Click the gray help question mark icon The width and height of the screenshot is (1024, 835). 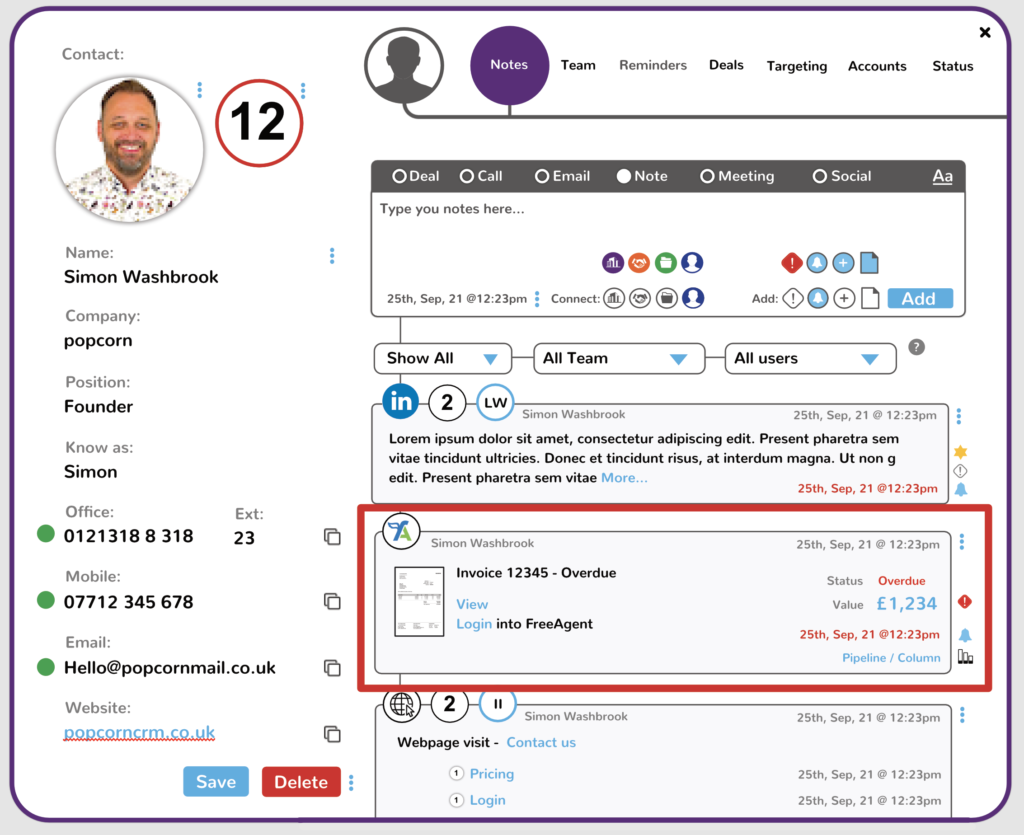[x=916, y=348]
